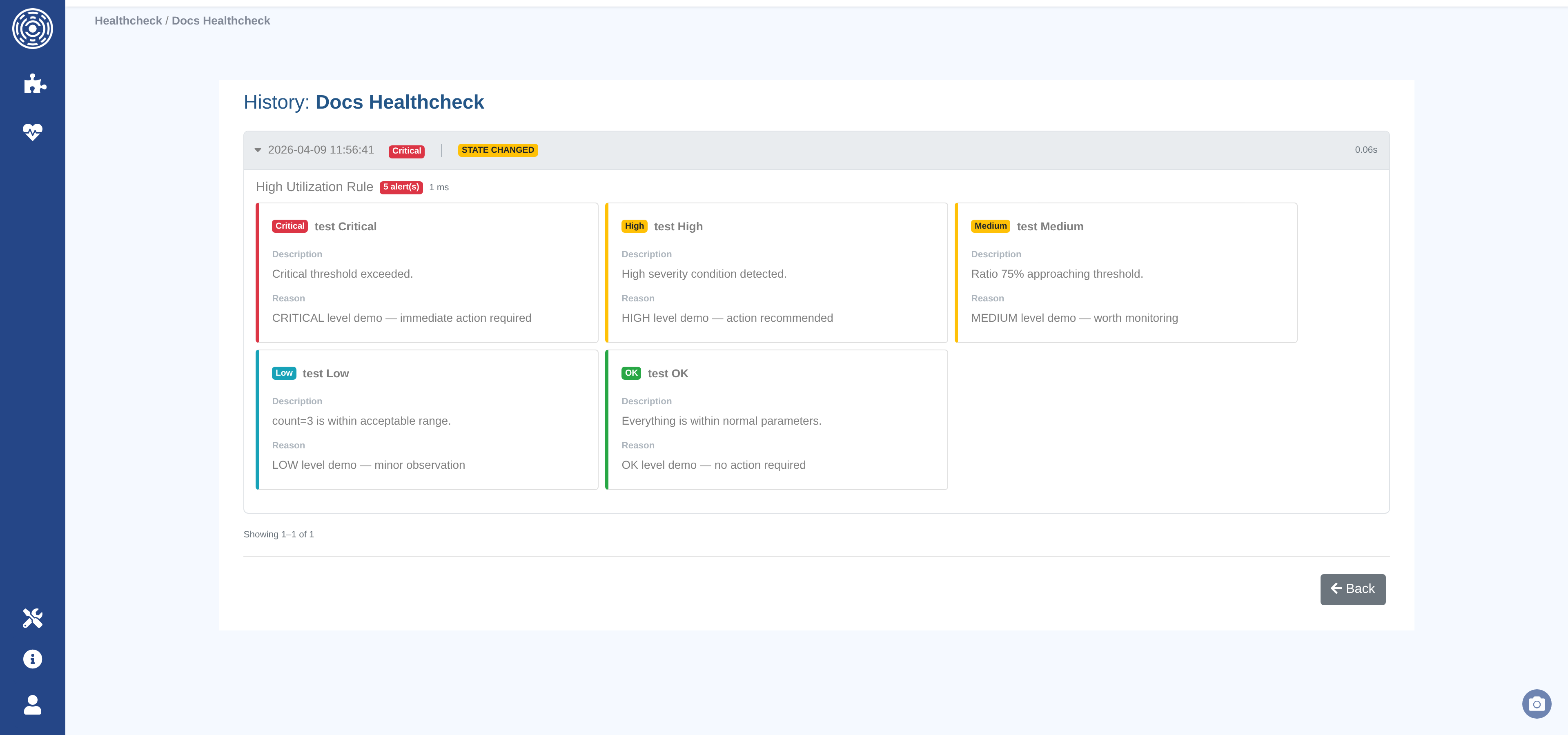Open the heartbeat healthcheck sidebar icon

coord(32,131)
